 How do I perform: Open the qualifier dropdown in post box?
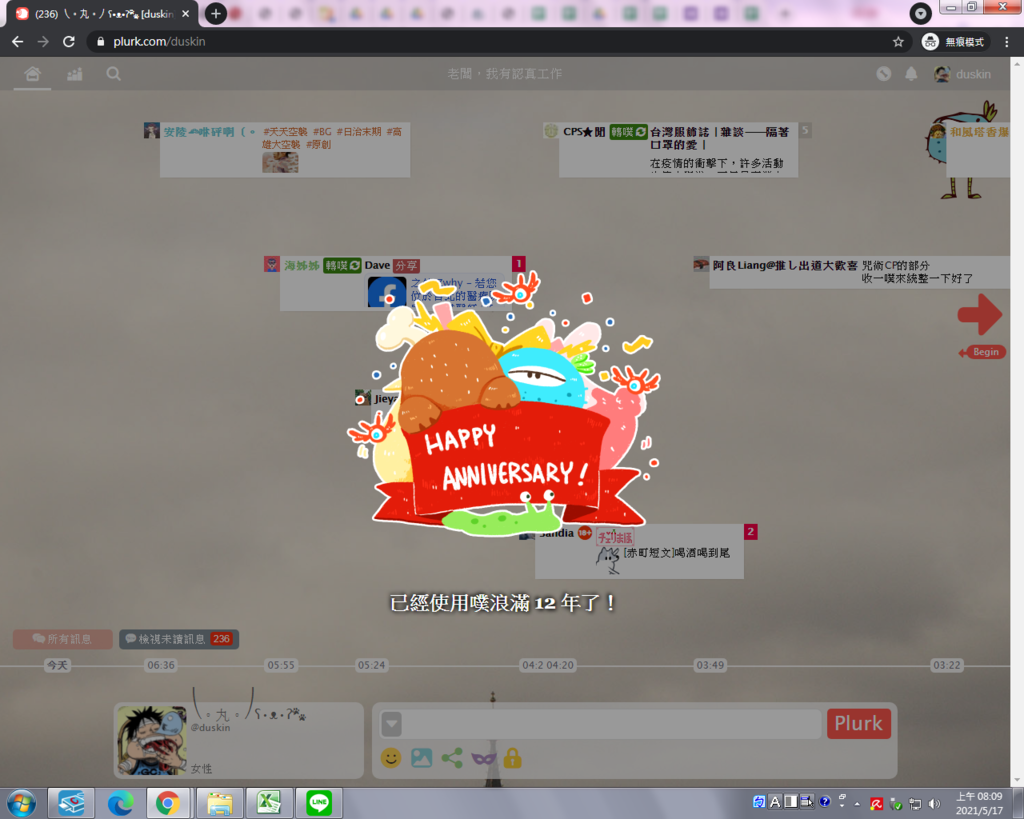pyautogui.click(x=391, y=724)
